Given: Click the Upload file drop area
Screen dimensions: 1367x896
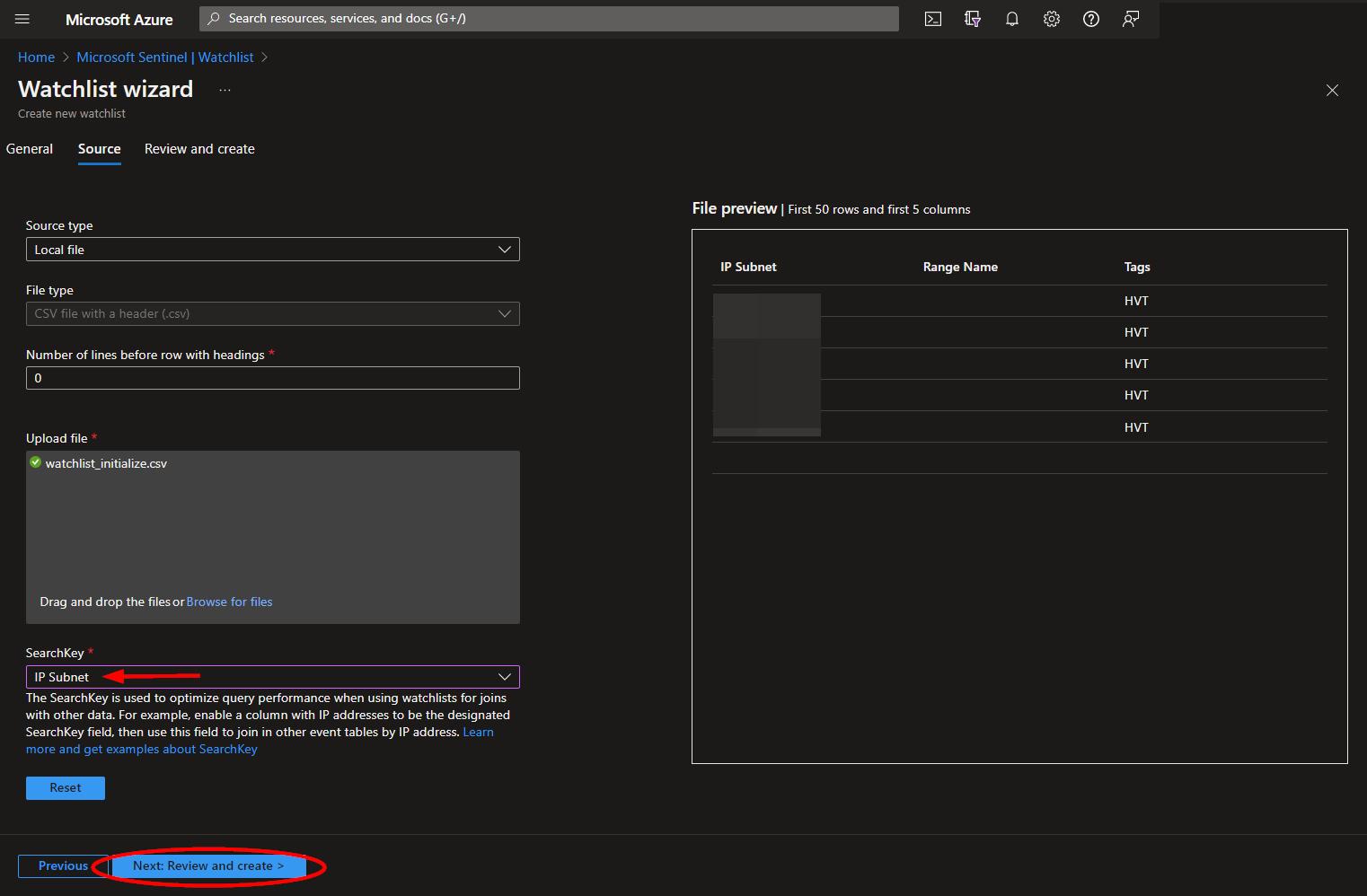Looking at the screenshot, I should pyautogui.click(x=273, y=537).
